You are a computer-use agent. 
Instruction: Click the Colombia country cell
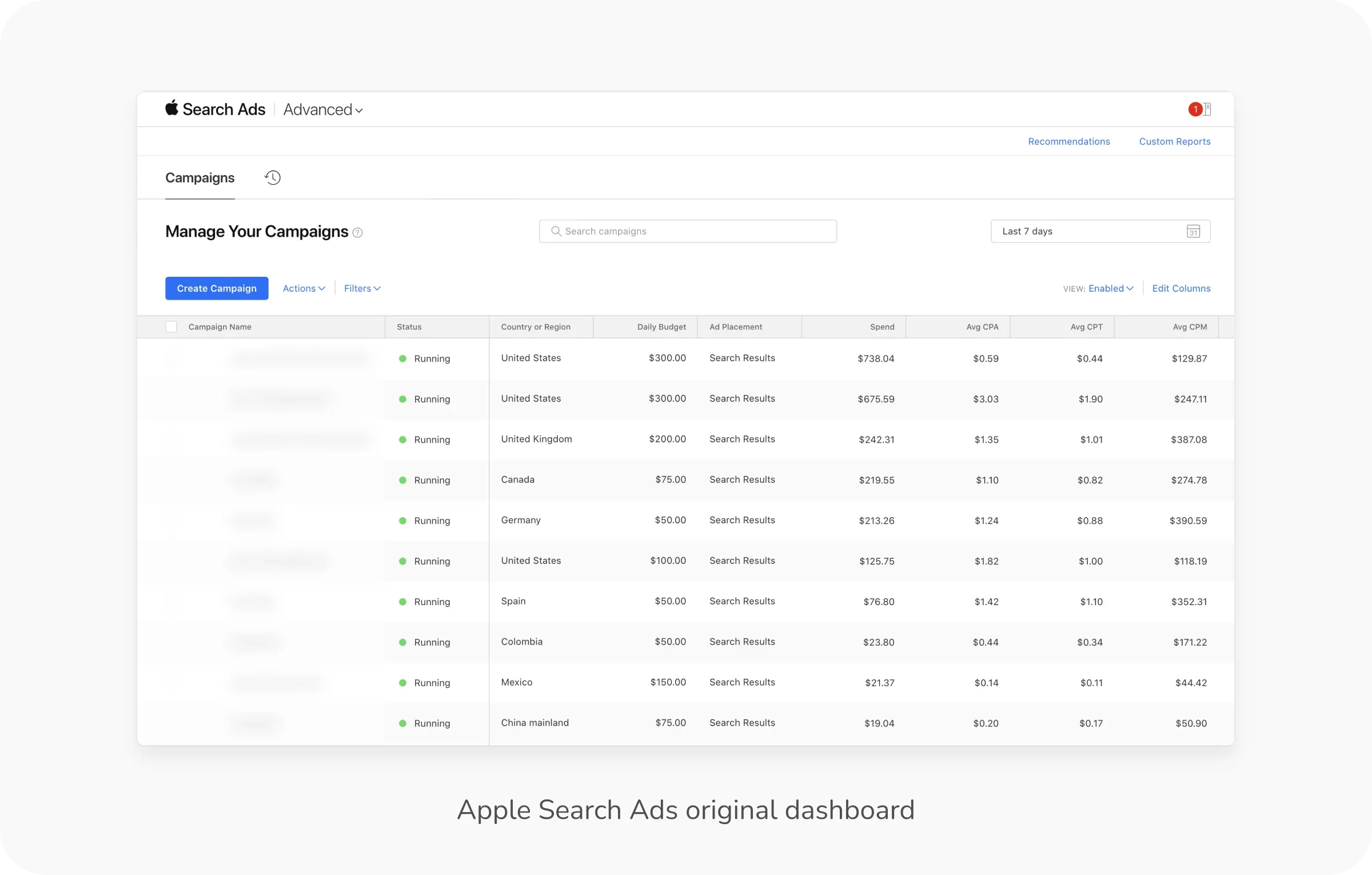[x=521, y=642]
